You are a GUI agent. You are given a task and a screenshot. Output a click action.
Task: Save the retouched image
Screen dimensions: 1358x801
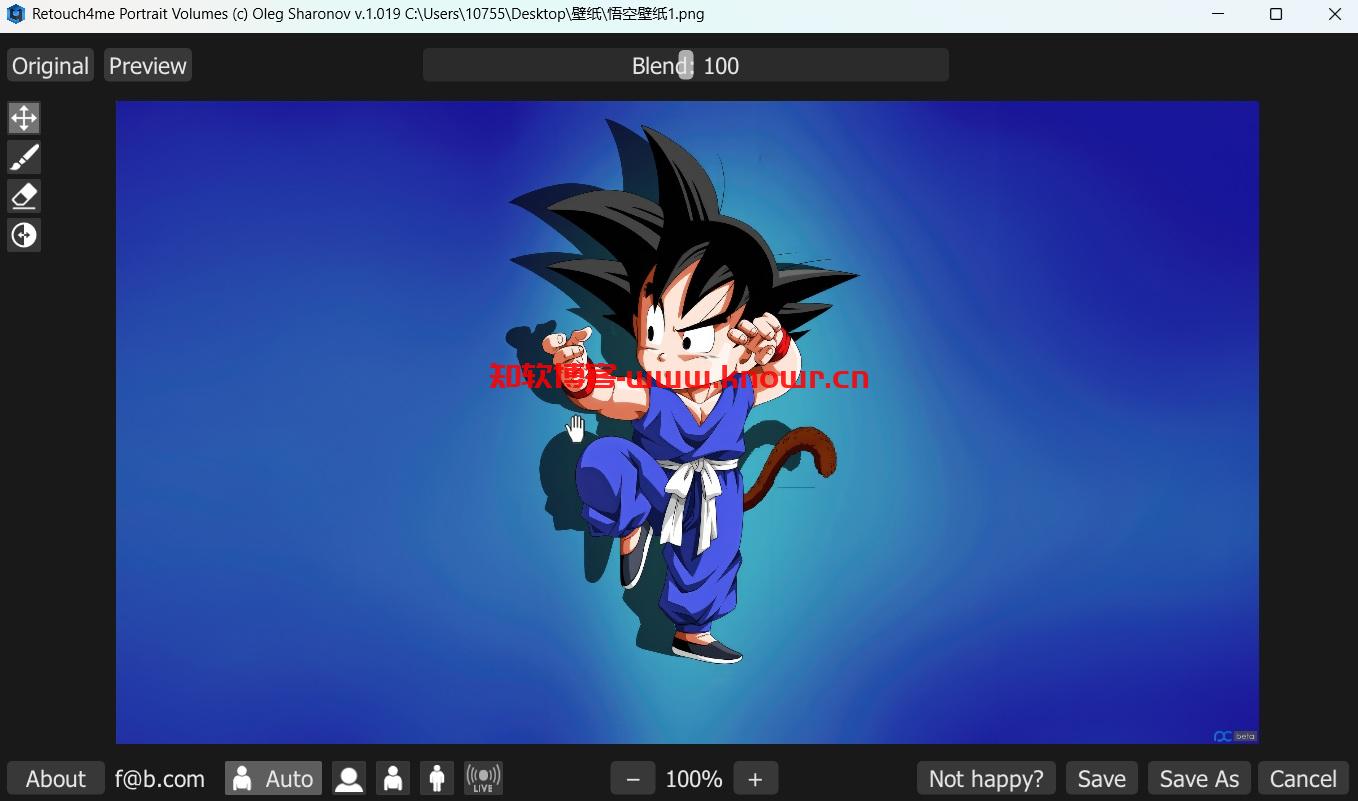[x=1102, y=778]
